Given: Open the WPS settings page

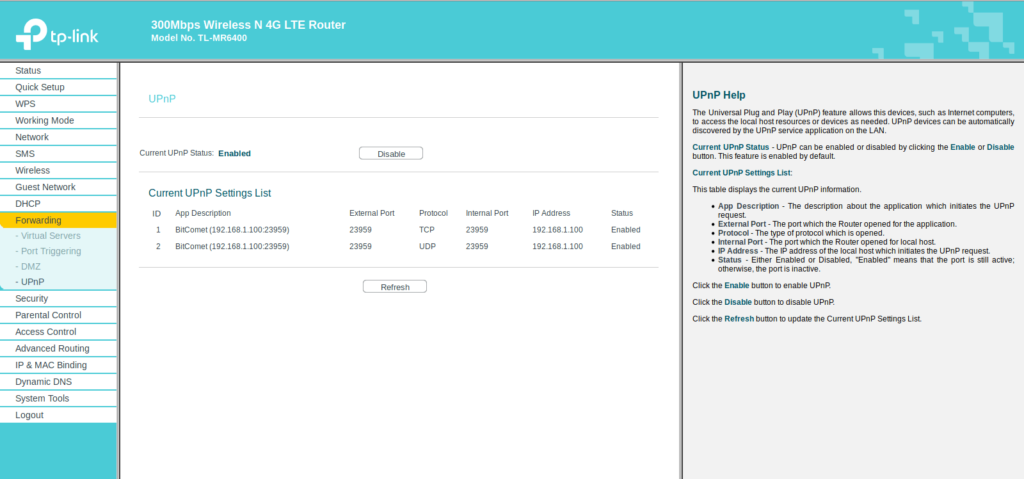Looking at the screenshot, I should (x=25, y=104).
